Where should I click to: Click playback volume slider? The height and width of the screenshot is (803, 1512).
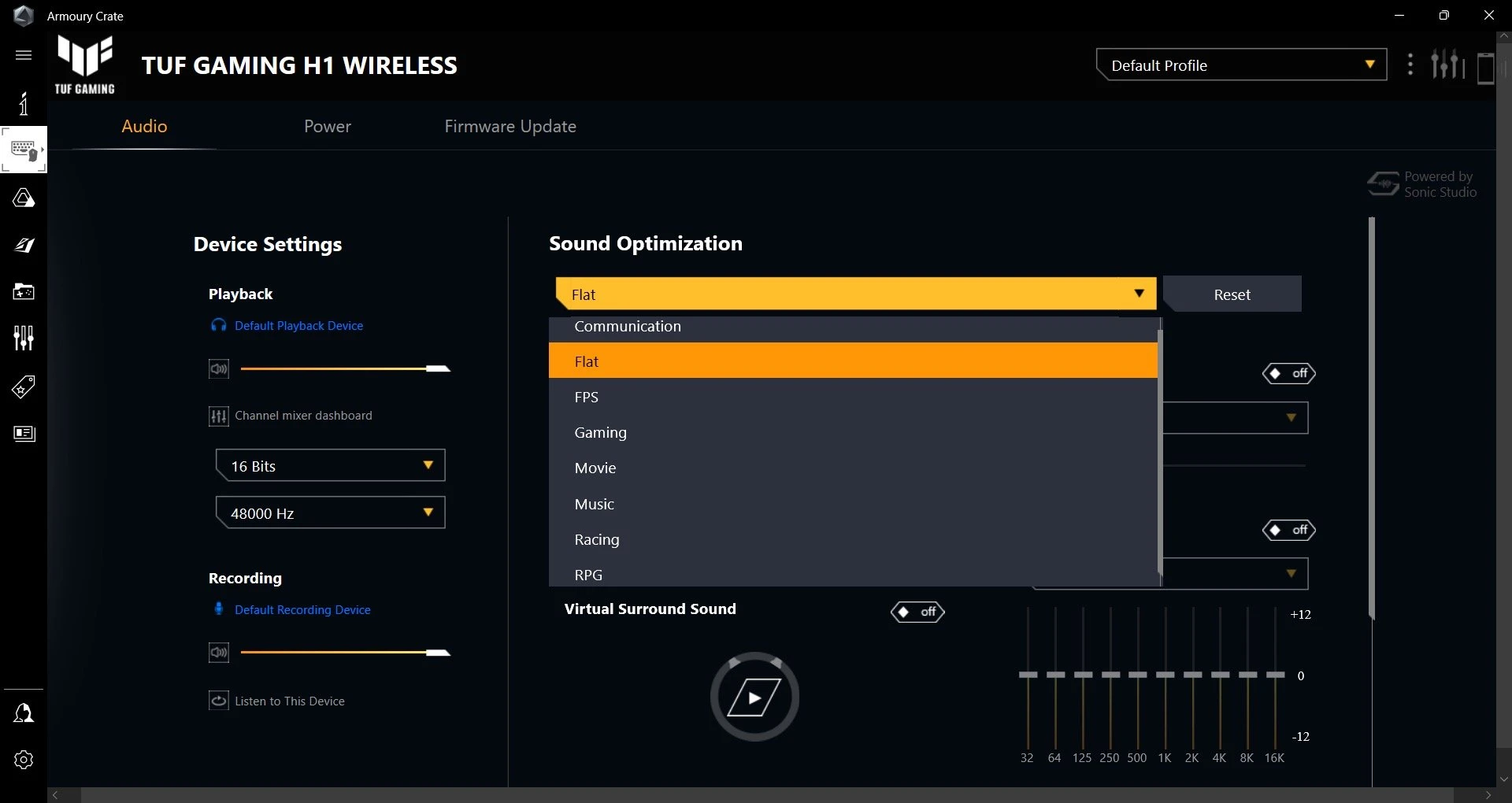click(345, 368)
